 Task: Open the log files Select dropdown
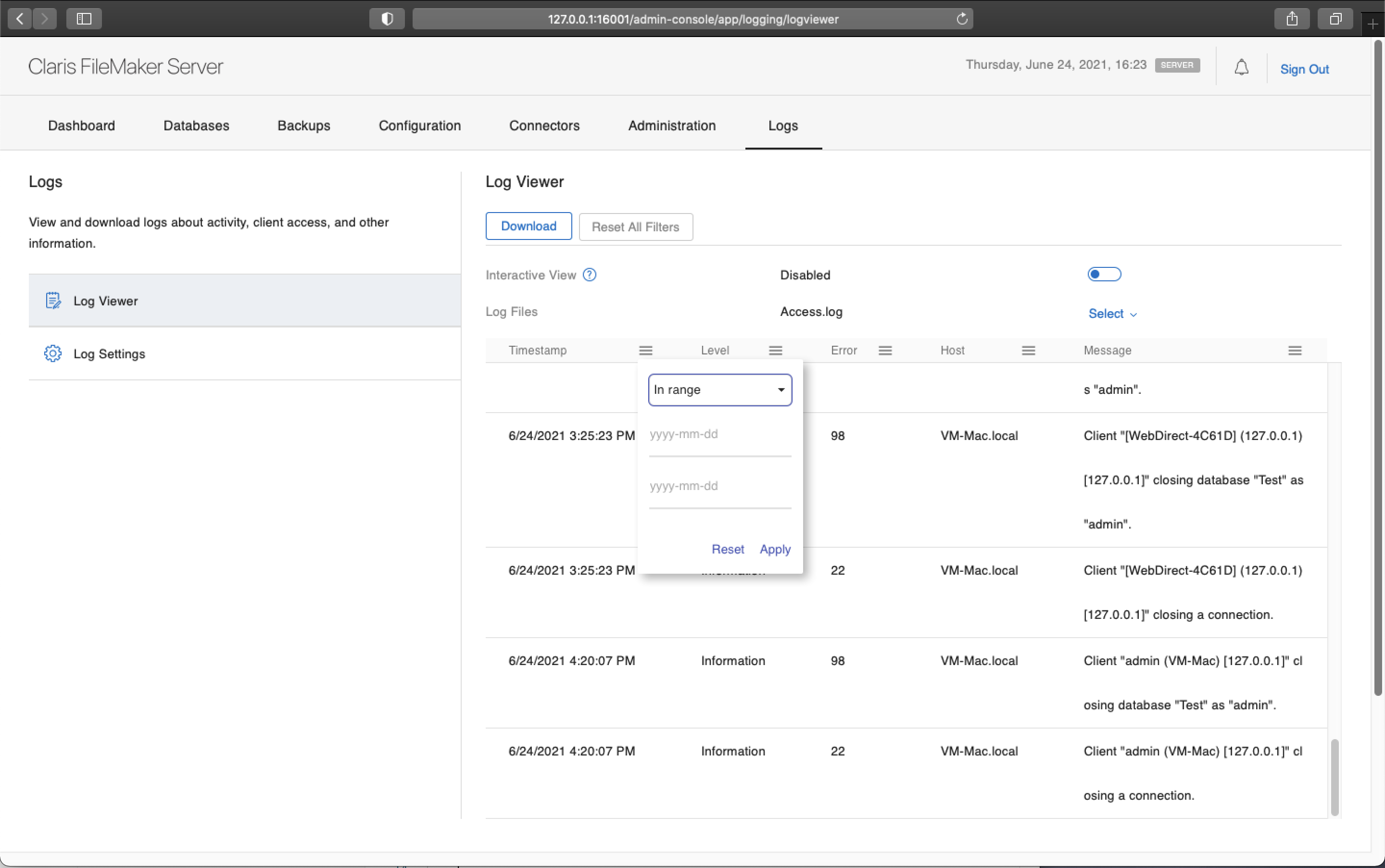coord(1111,314)
